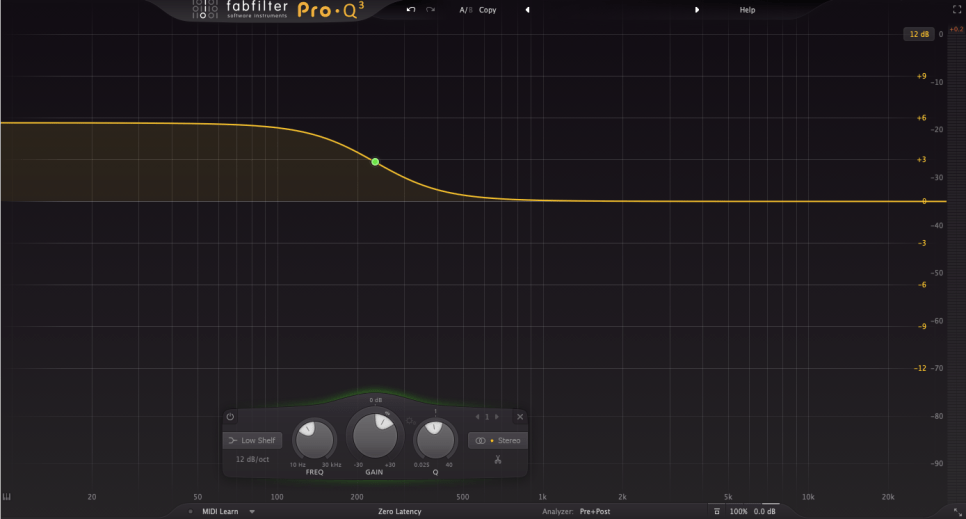Click the redo arrow icon
Viewport: 966px width, 519px height.
pos(430,10)
